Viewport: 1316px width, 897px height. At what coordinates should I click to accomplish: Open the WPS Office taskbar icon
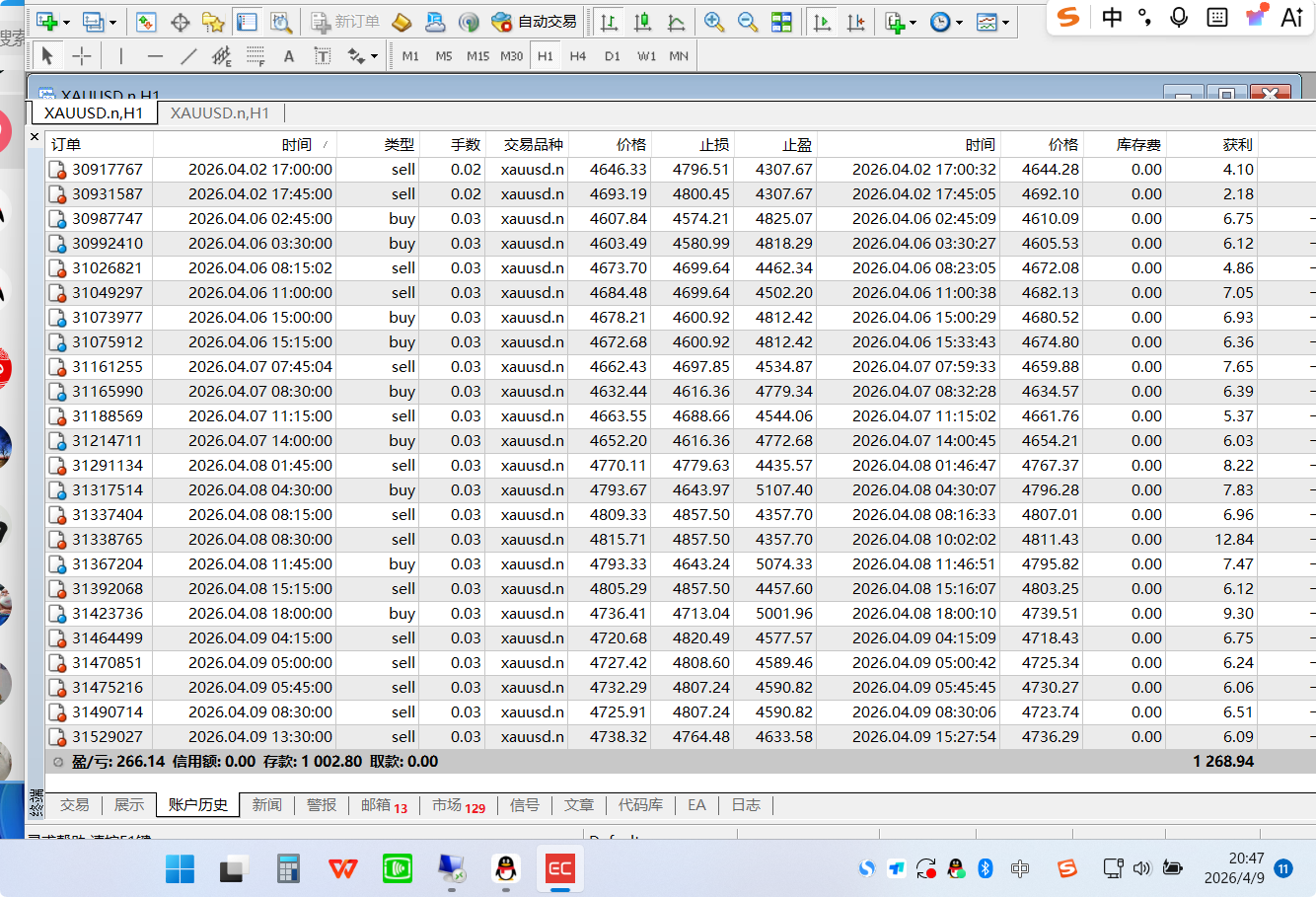click(342, 868)
